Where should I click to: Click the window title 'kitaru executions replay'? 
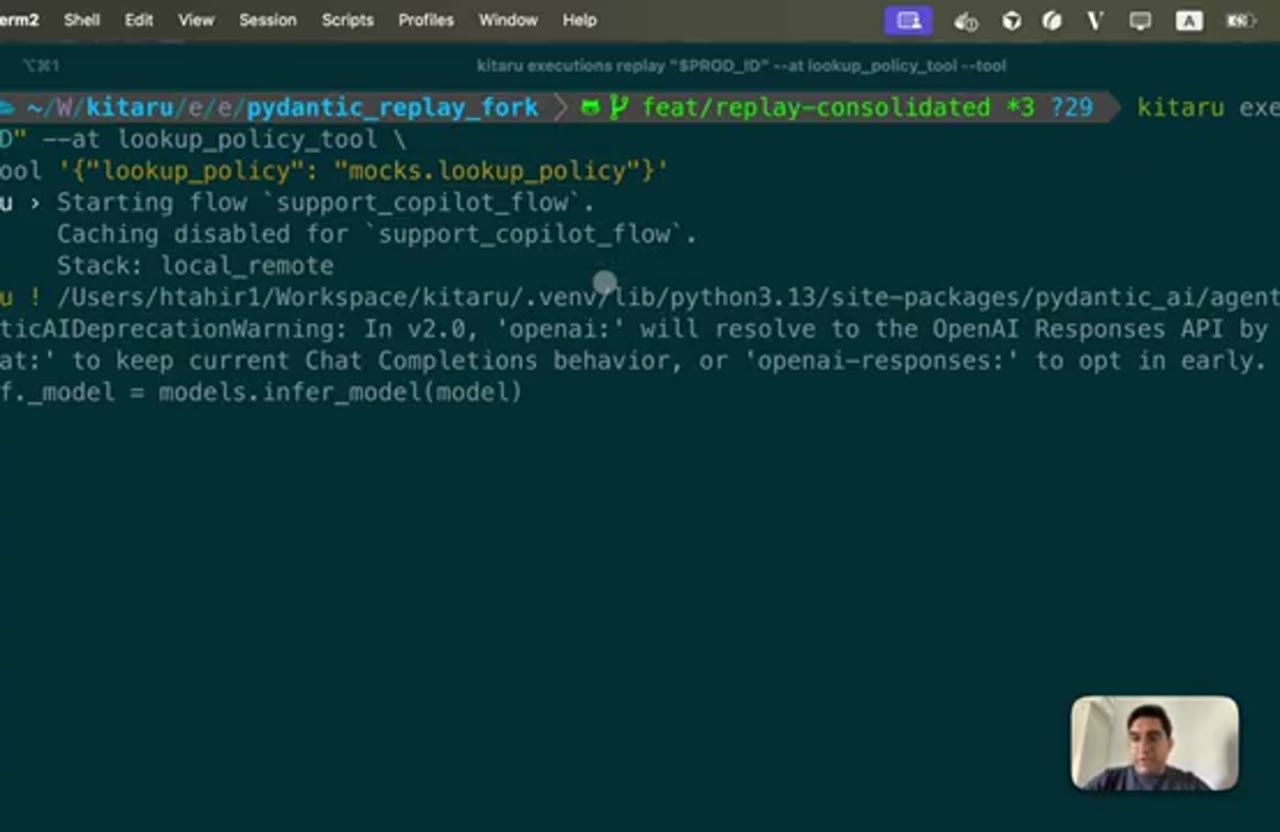741,66
